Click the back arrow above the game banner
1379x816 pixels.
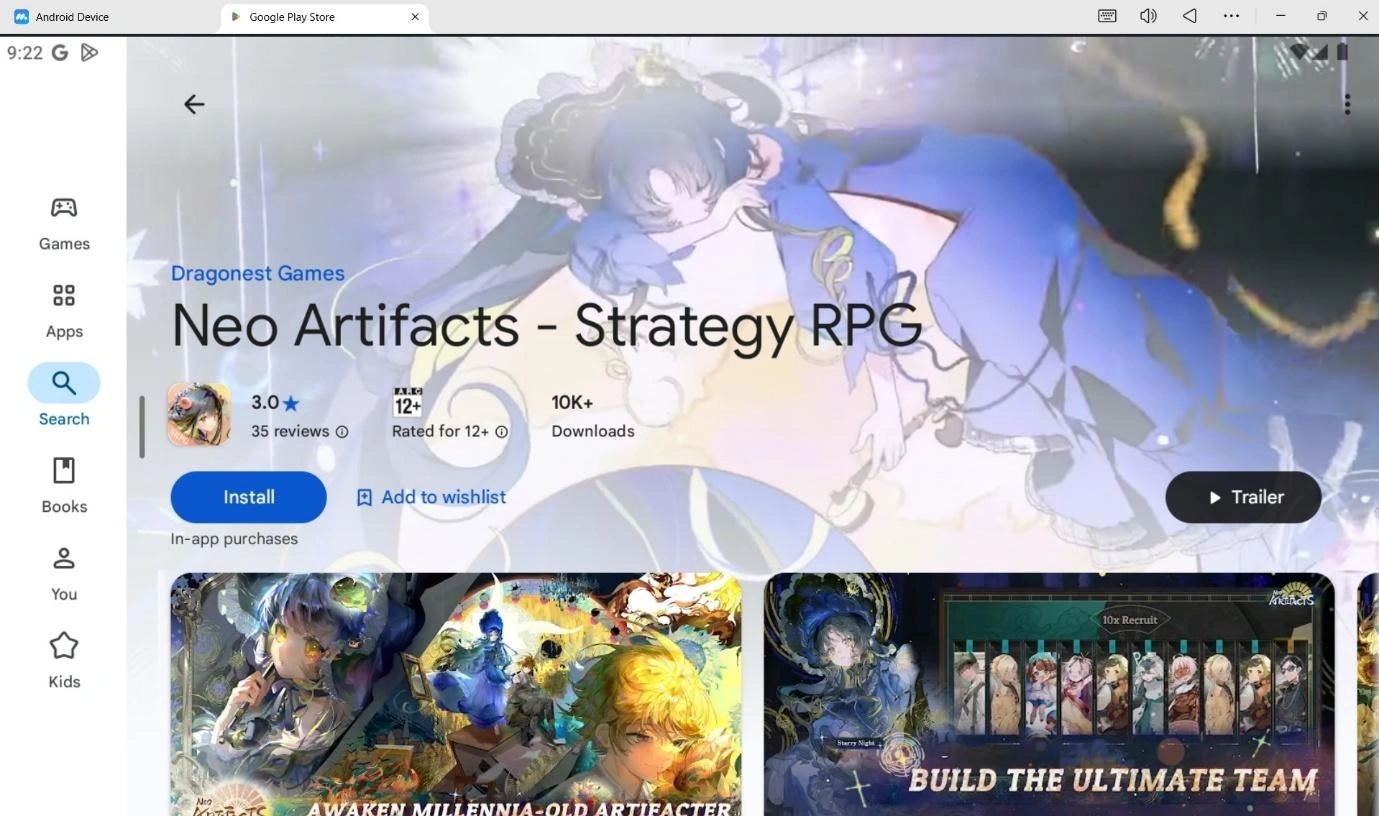pyautogui.click(x=193, y=103)
